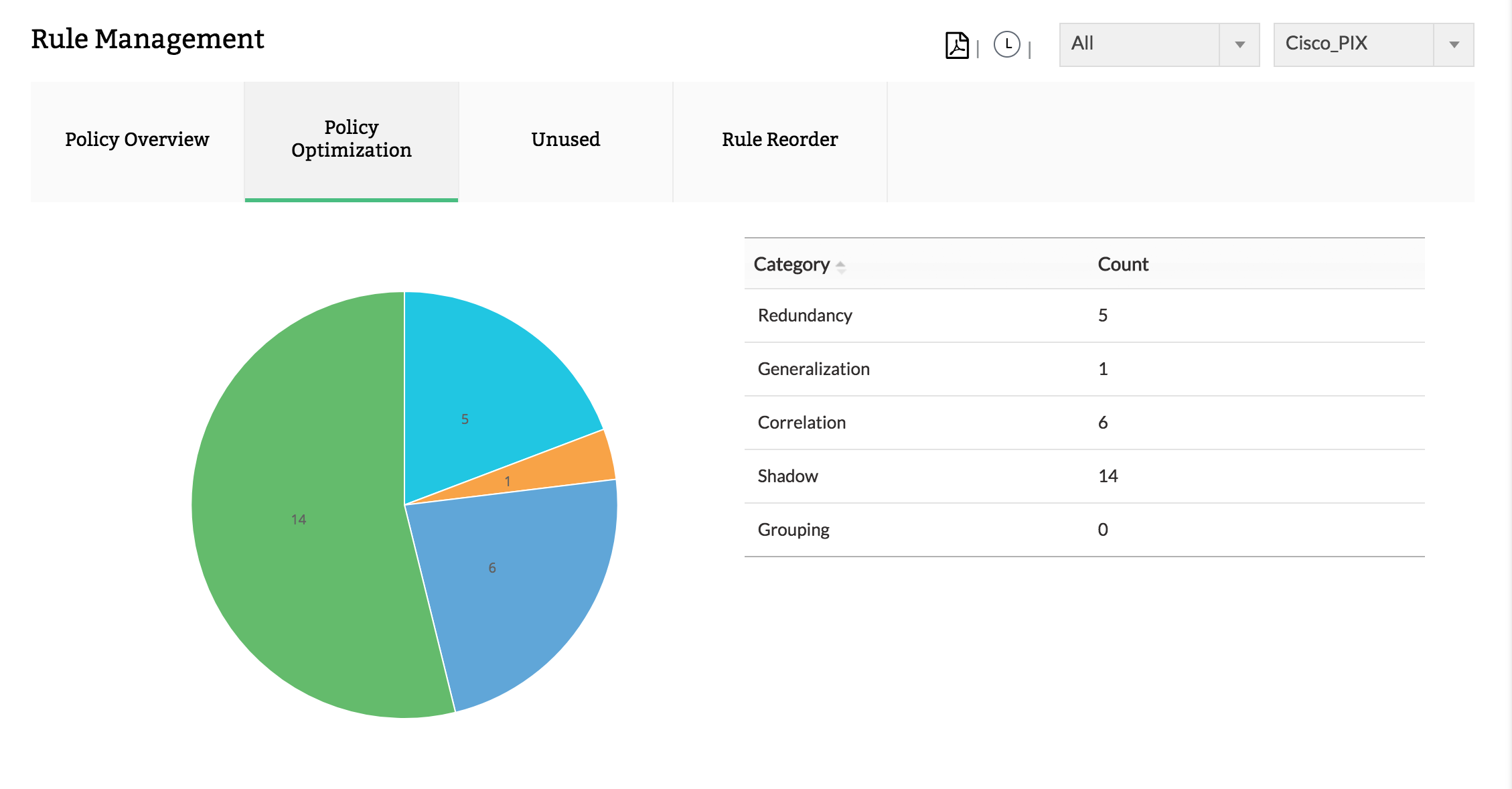Click the clock schedule icon
This screenshot has width=1512, height=789.
[x=1006, y=45]
